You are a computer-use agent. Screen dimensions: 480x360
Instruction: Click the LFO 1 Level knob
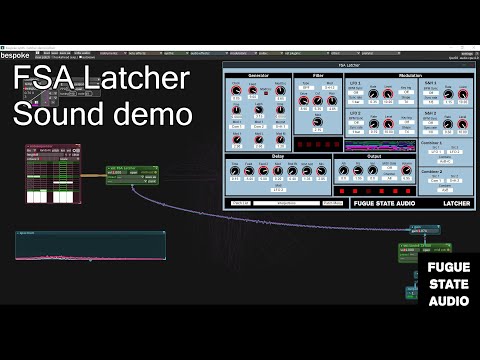(388, 94)
